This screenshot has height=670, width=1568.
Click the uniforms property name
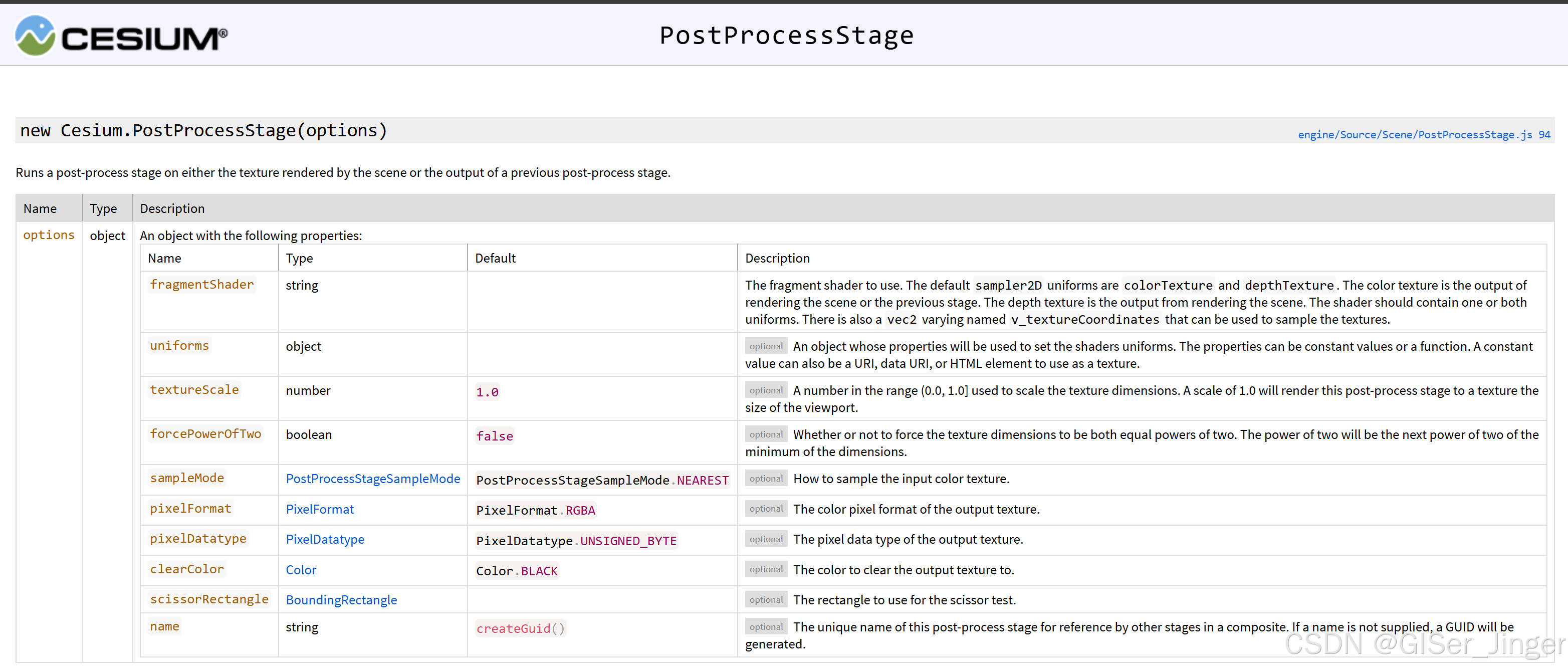click(x=179, y=346)
